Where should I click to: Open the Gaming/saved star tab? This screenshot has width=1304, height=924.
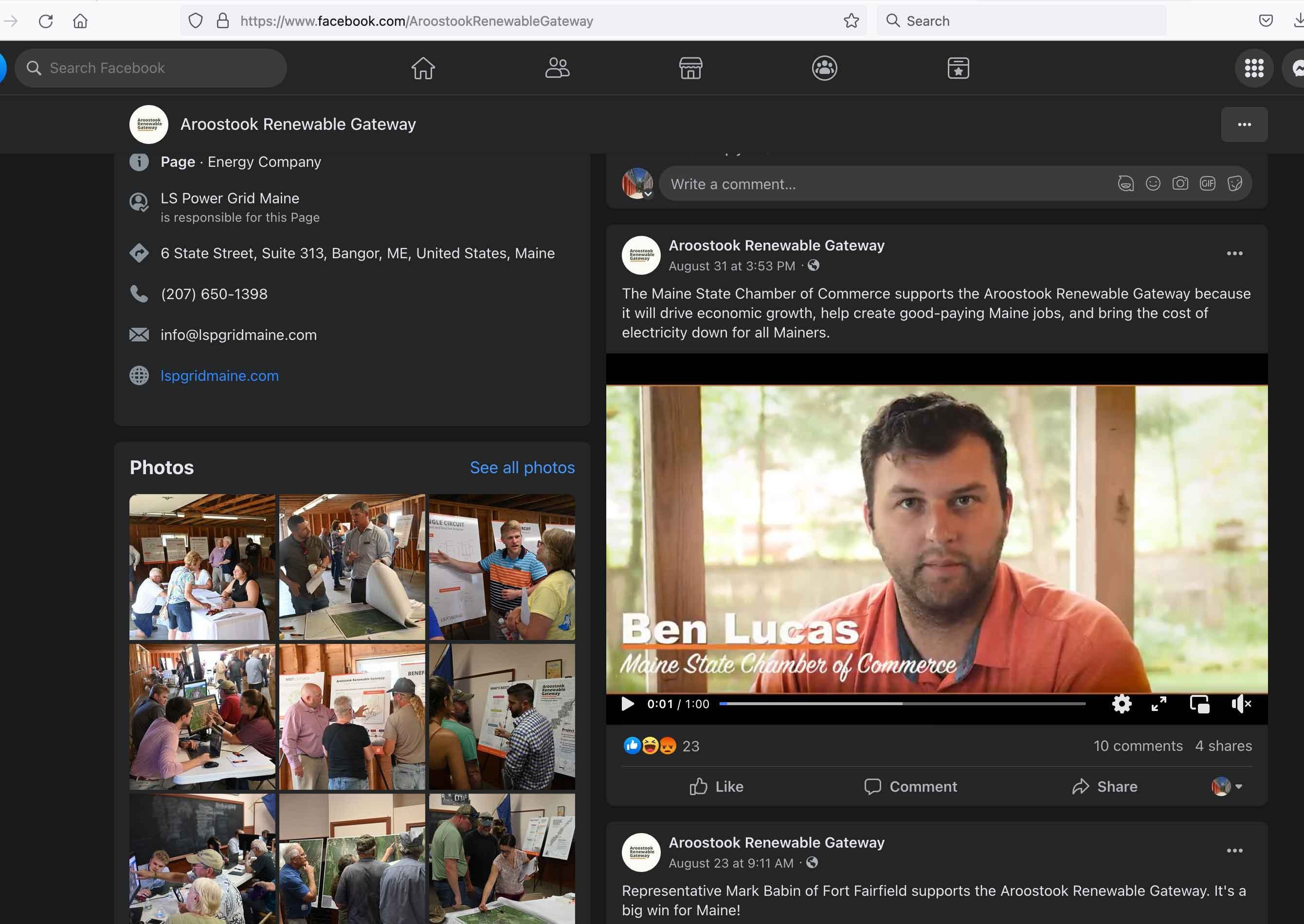coord(958,68)
